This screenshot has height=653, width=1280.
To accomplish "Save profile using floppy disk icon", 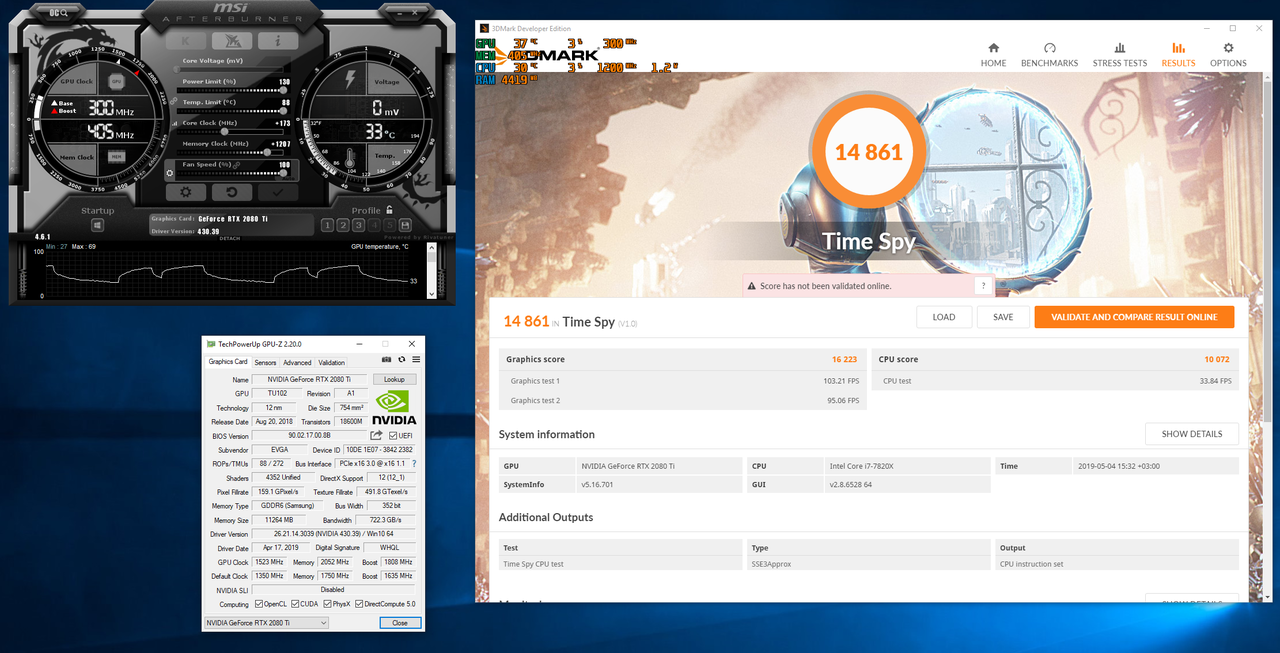I will coord(405,225).
